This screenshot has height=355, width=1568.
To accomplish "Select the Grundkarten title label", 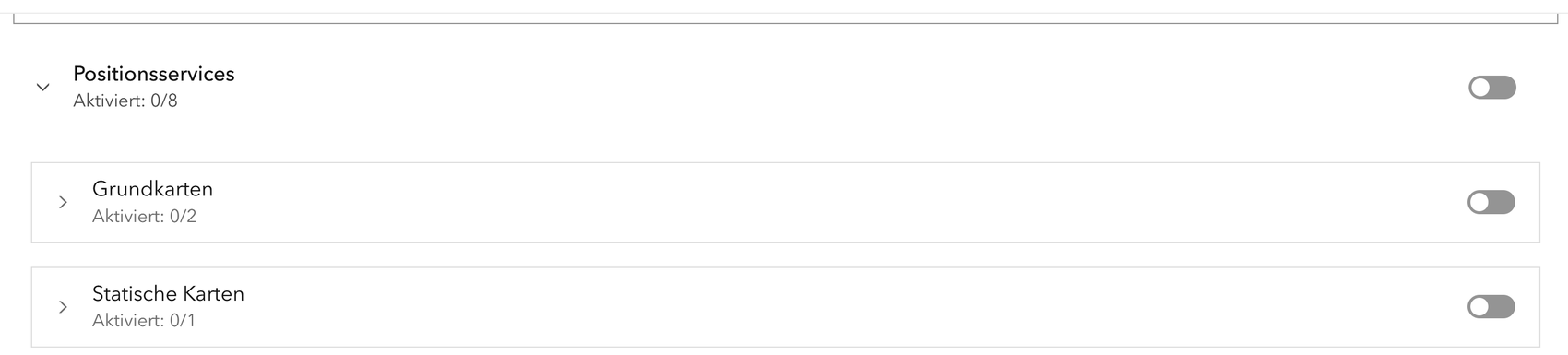I will pos(152,189).
